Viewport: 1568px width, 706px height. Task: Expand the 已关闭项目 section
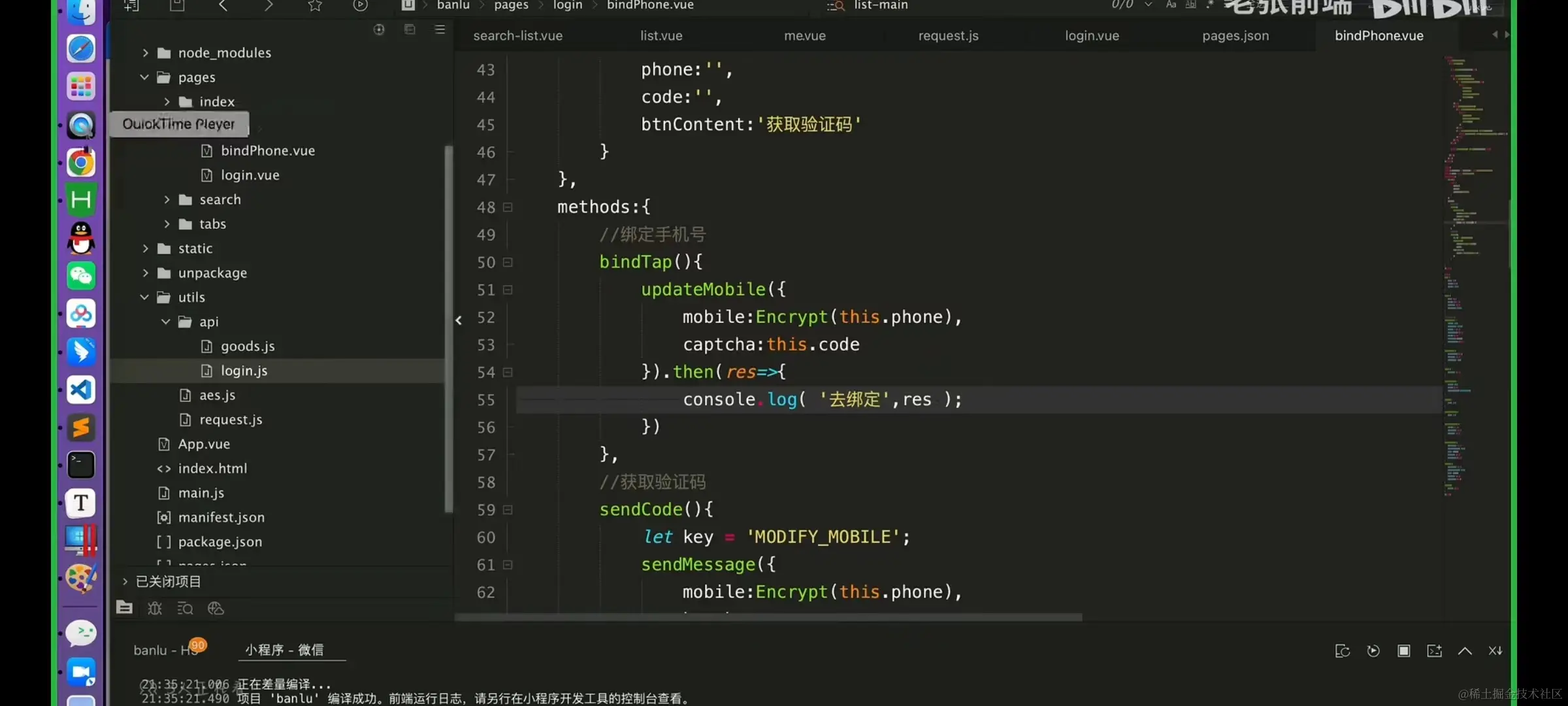[x=125, y=582]
